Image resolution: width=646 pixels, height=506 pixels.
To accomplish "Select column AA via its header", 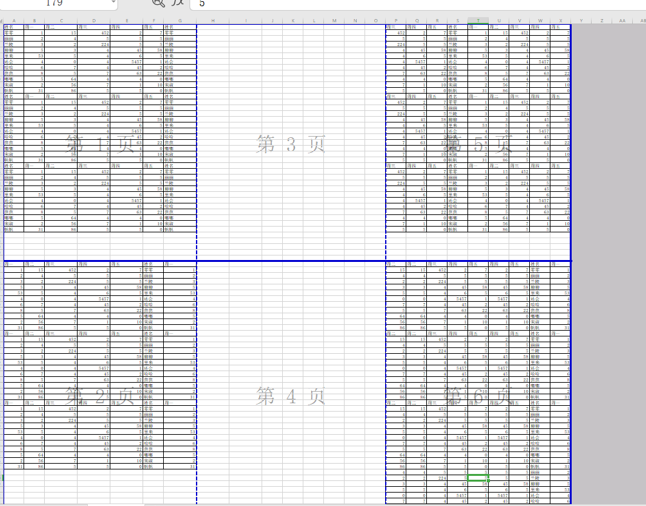I will tap(623, 21).
